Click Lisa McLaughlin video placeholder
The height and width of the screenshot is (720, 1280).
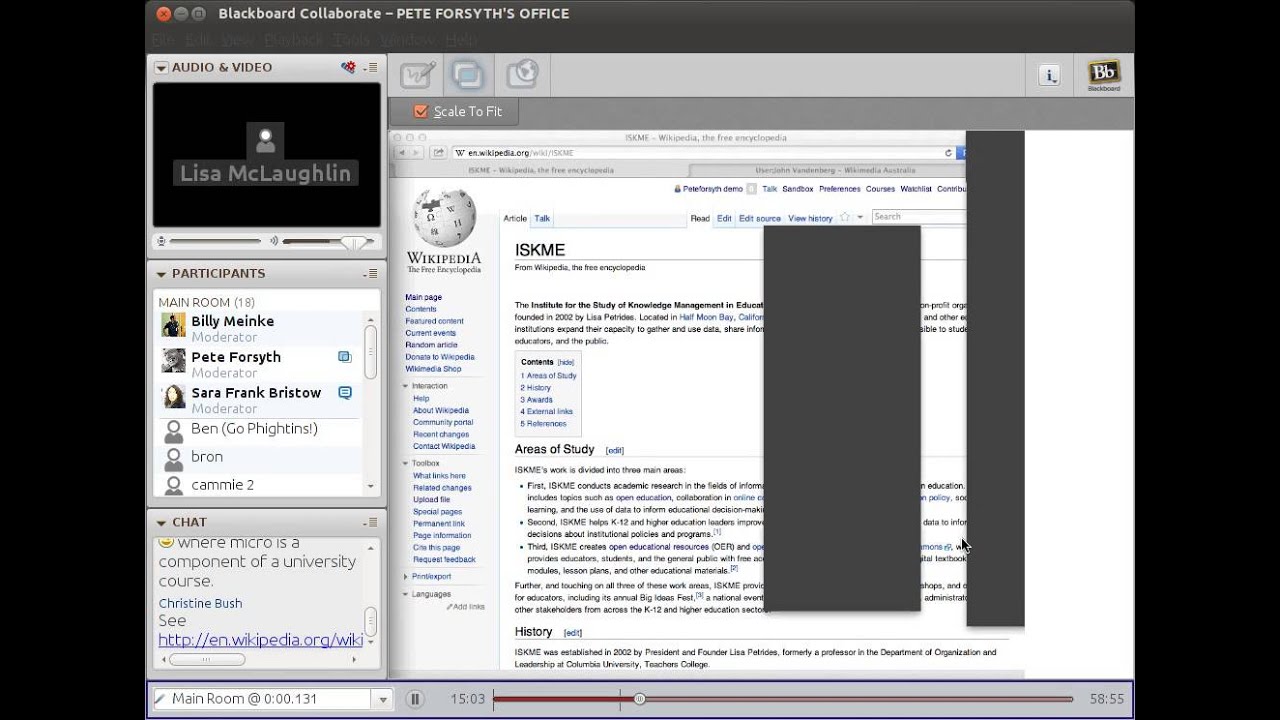266,155
